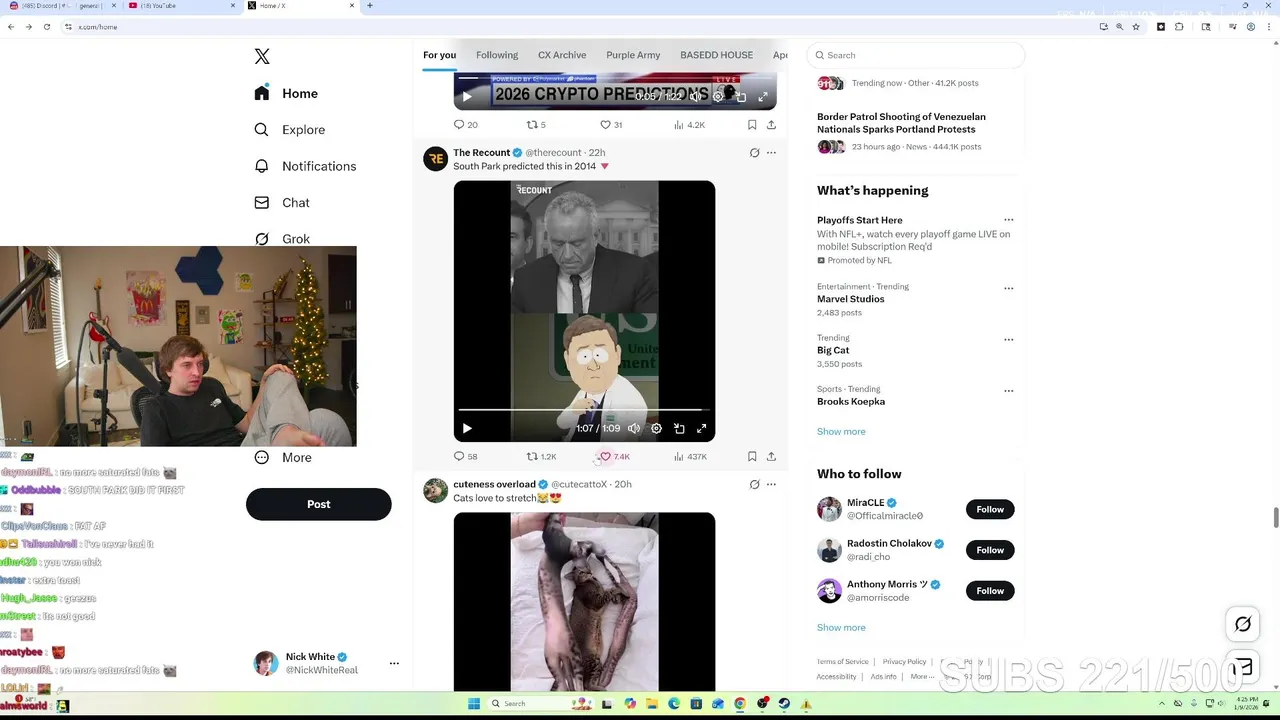The height and width of the screenshot is (720, 1280).
Task: Switch to the Following tab
Action: pos(497,55)
